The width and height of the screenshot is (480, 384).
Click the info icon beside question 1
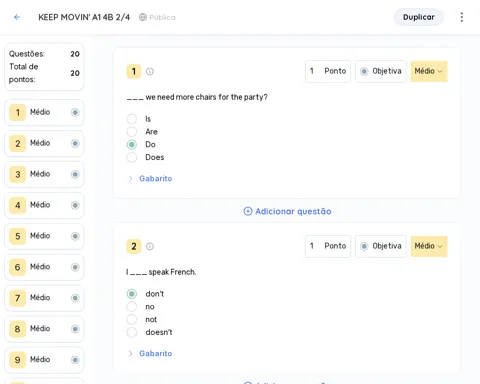click(x=150, y=71)
